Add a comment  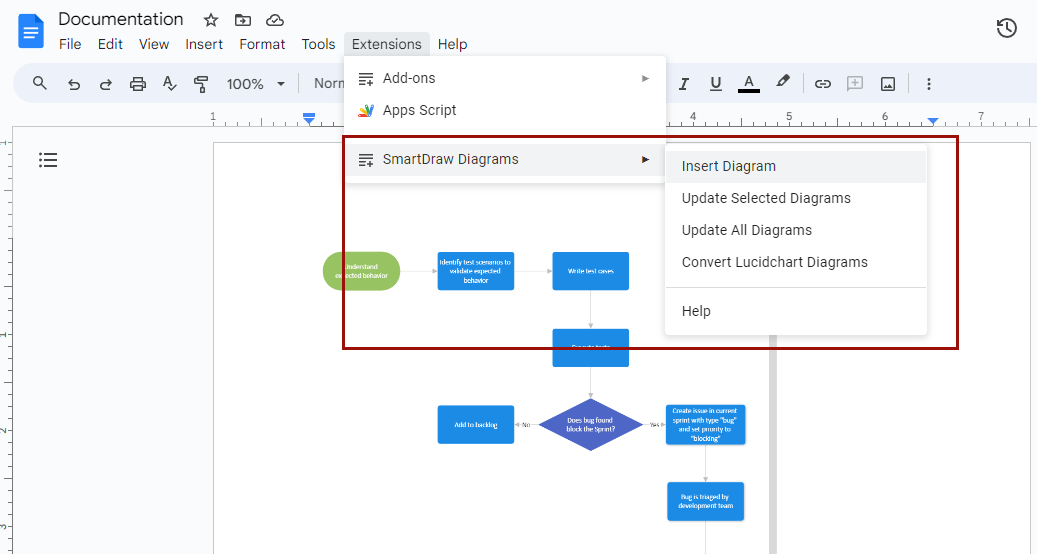point(855,83)
